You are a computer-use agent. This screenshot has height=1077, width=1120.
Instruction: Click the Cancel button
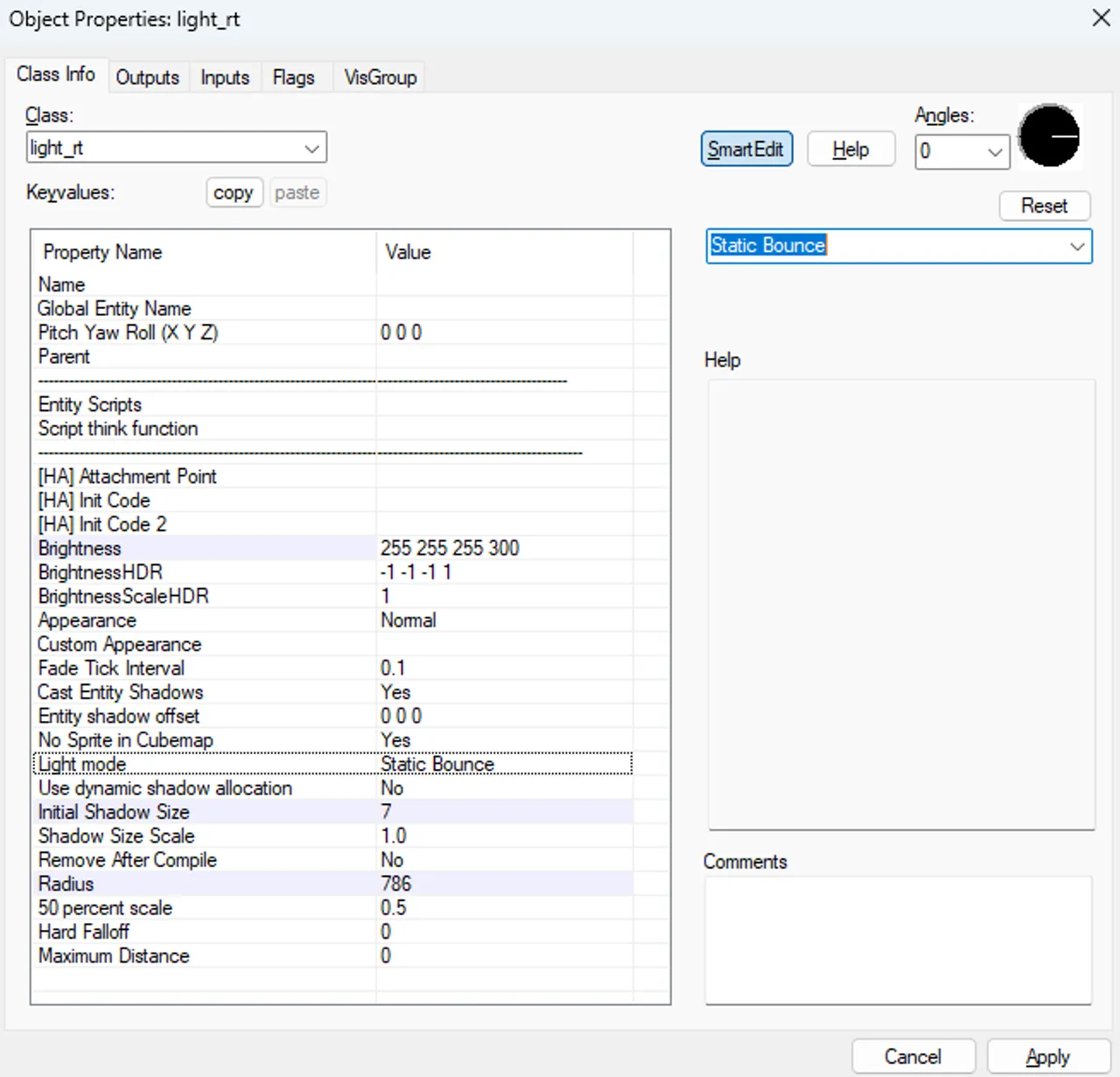[x=913, y=1056]
